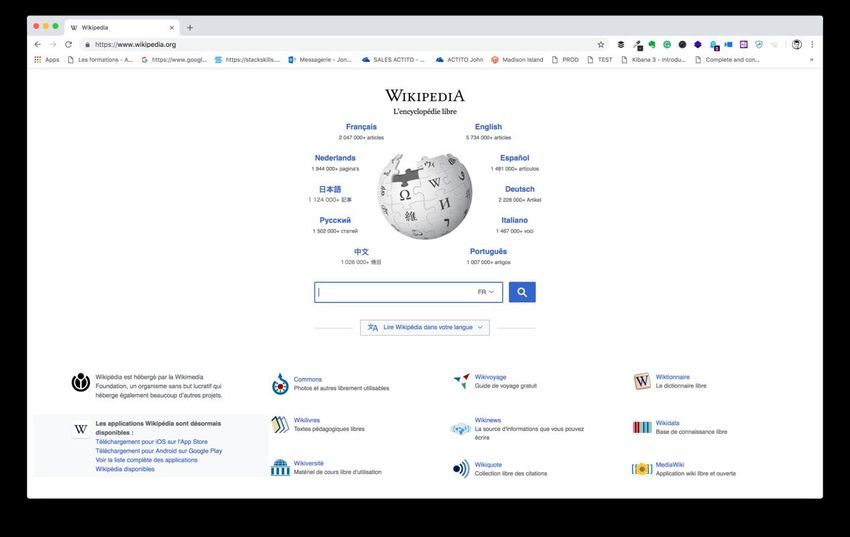Click inside the Wikipedia search field

pyautogui.click(x=395, y=292)
